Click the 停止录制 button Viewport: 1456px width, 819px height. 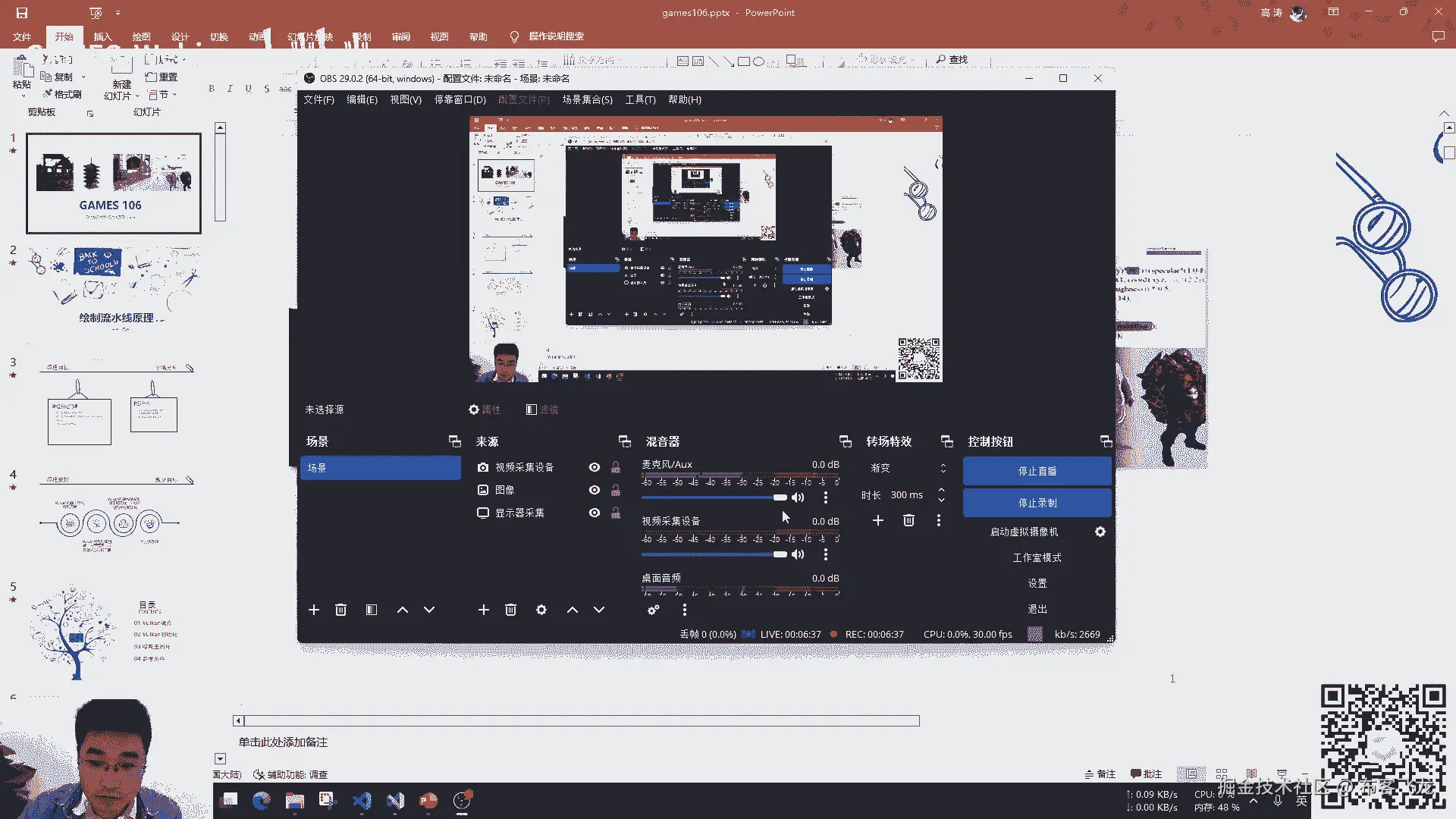pos(1037,503)
